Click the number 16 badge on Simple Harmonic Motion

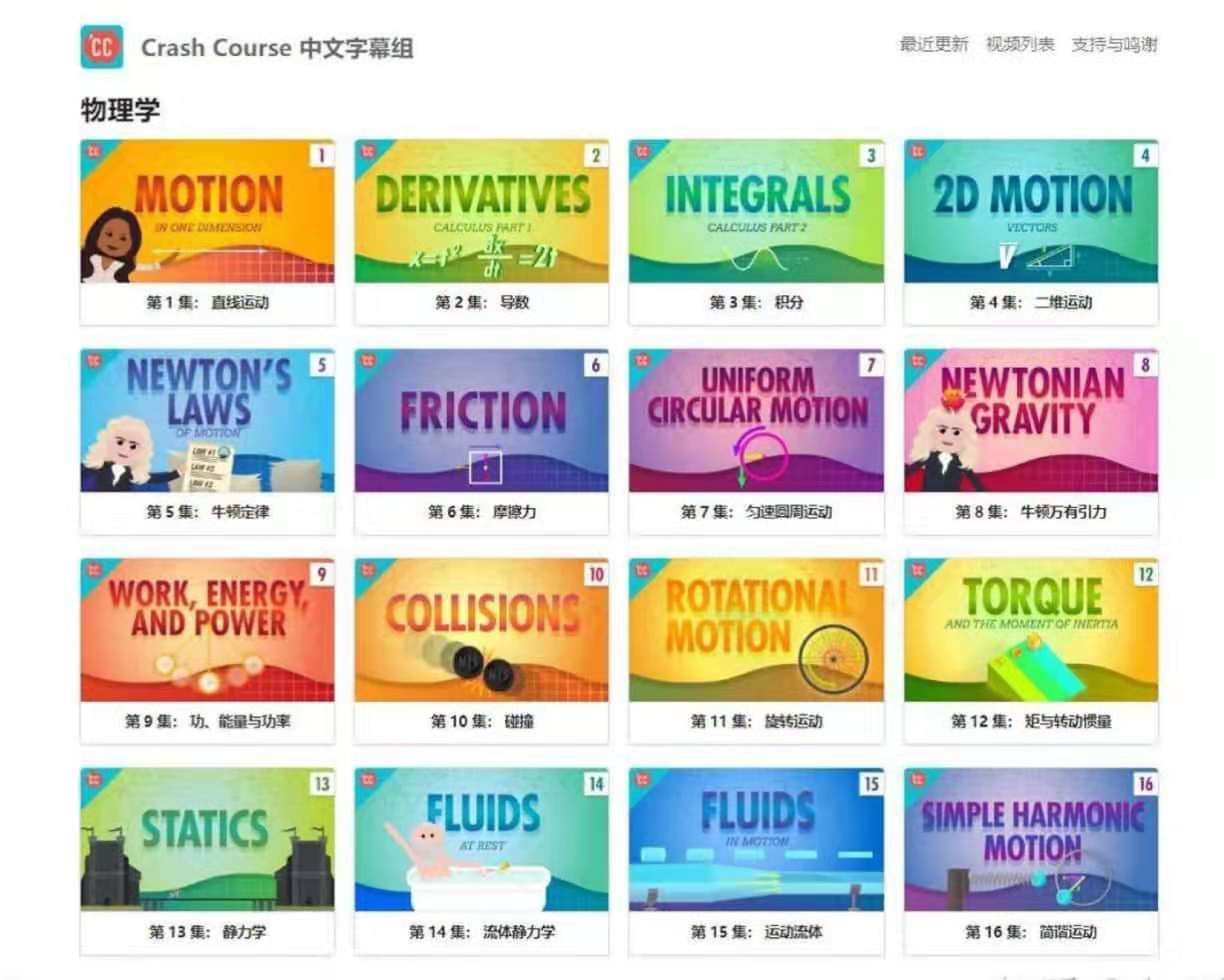pos(1145,784)
